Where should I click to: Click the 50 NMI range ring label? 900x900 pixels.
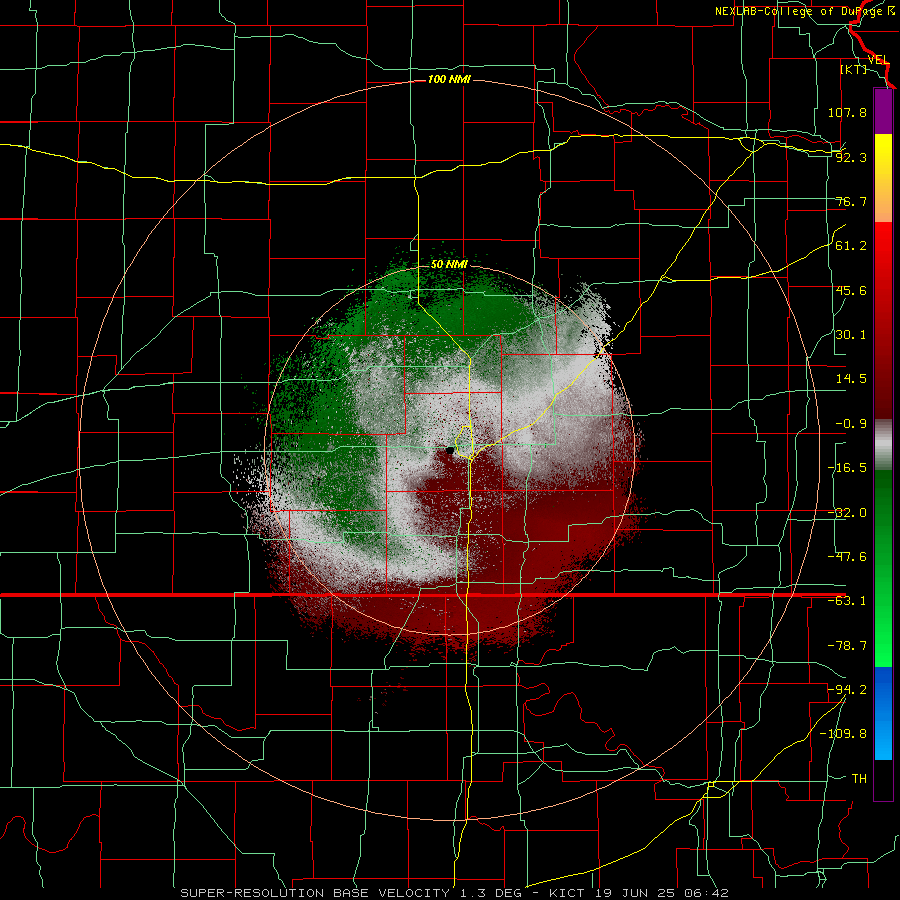[x=449, y=265]
